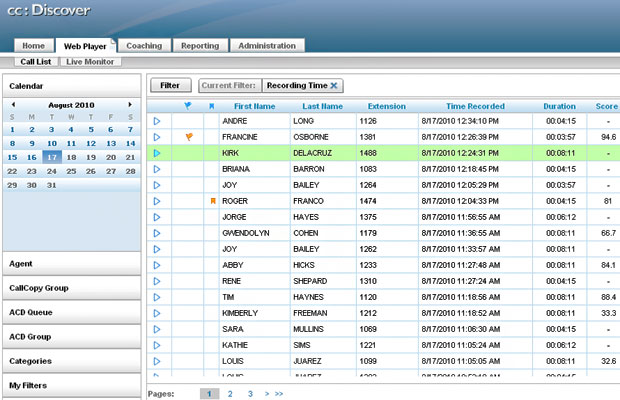This screenshot has height=400, width=620.
Task: Click extension 1474 cell
Action: click(x=368, y=201)
